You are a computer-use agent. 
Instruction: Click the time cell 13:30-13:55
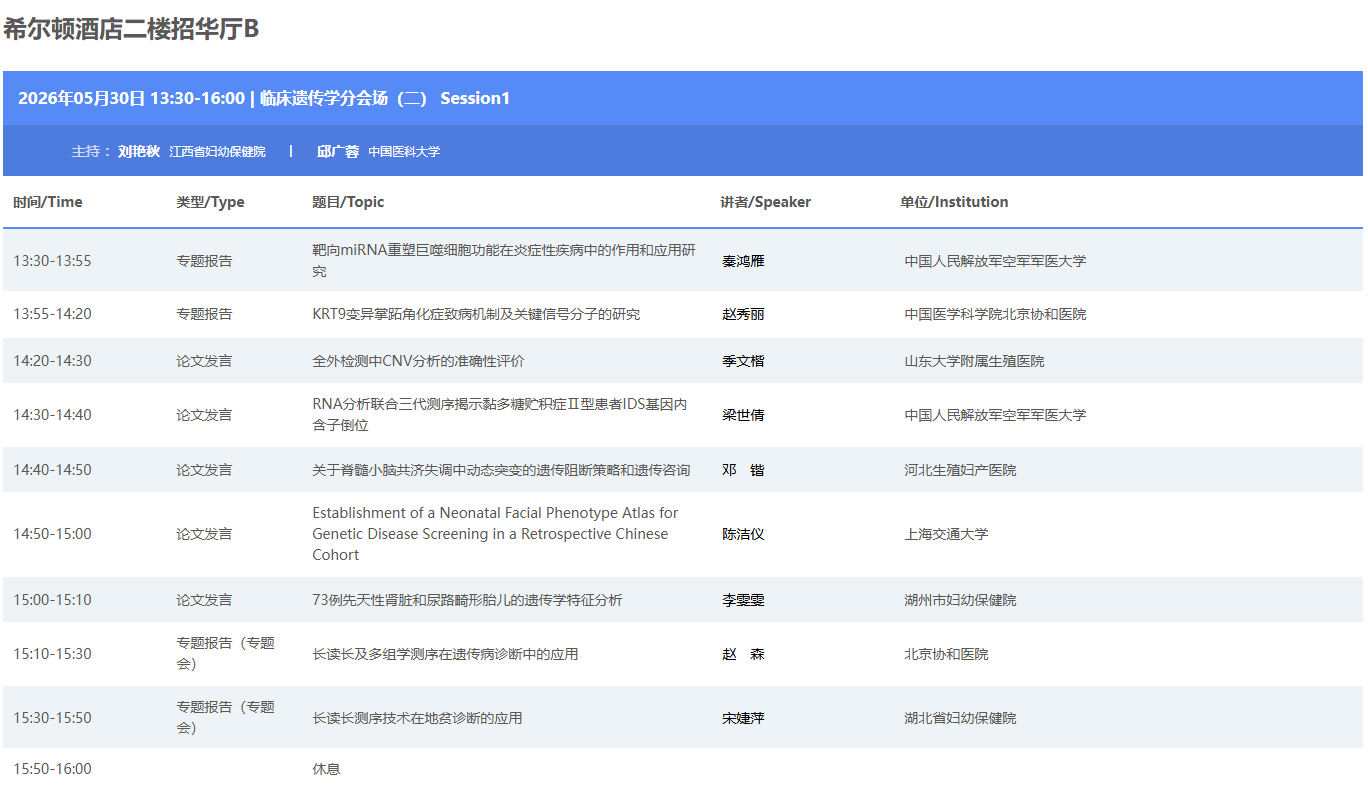pos(52,261)
